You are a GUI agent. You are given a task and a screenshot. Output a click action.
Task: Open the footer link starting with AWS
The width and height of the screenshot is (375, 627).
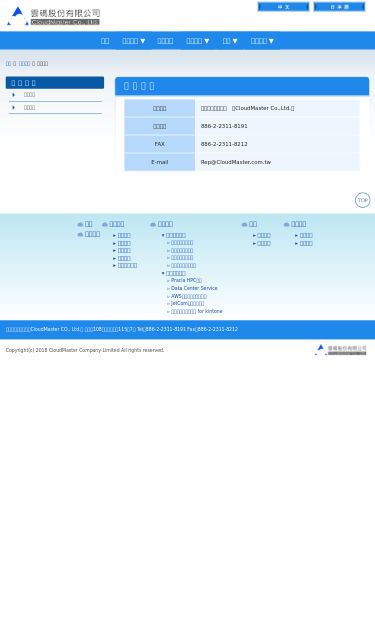tap(189, 296)
